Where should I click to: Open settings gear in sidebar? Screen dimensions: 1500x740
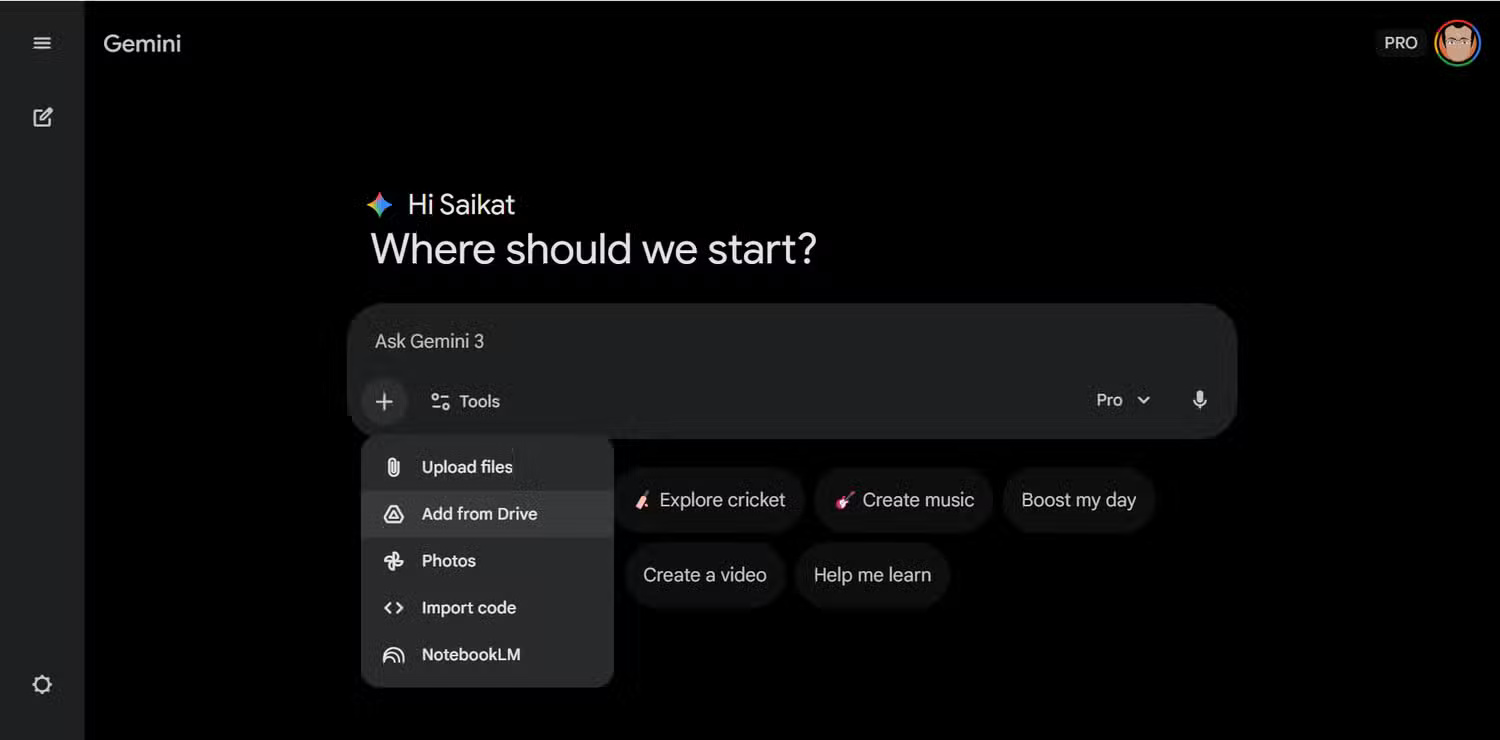point(42,685)
